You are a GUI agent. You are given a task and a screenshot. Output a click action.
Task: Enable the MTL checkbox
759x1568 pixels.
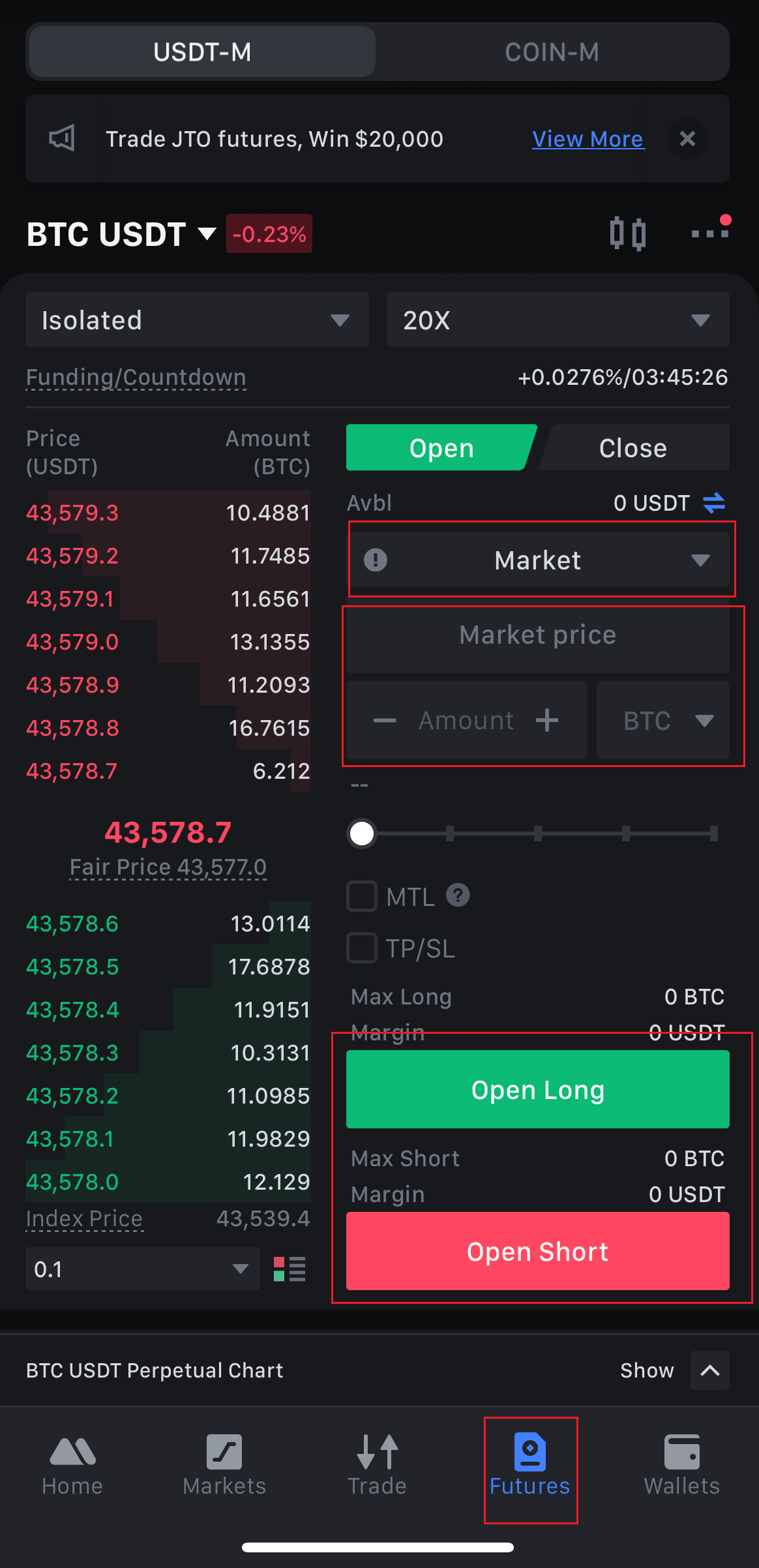tap(362, 896)
